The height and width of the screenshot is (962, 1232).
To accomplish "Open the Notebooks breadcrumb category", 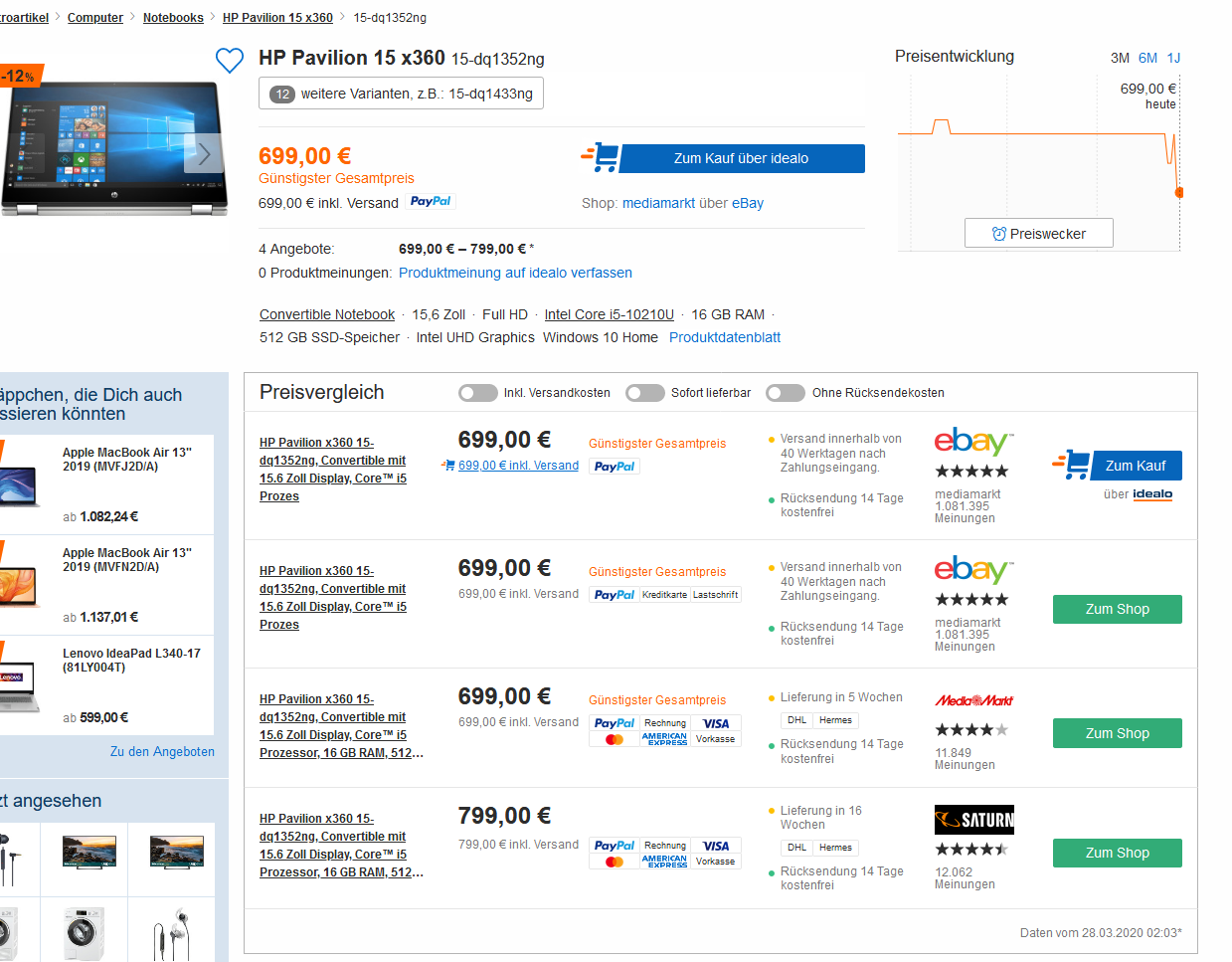I will [173, 18].
